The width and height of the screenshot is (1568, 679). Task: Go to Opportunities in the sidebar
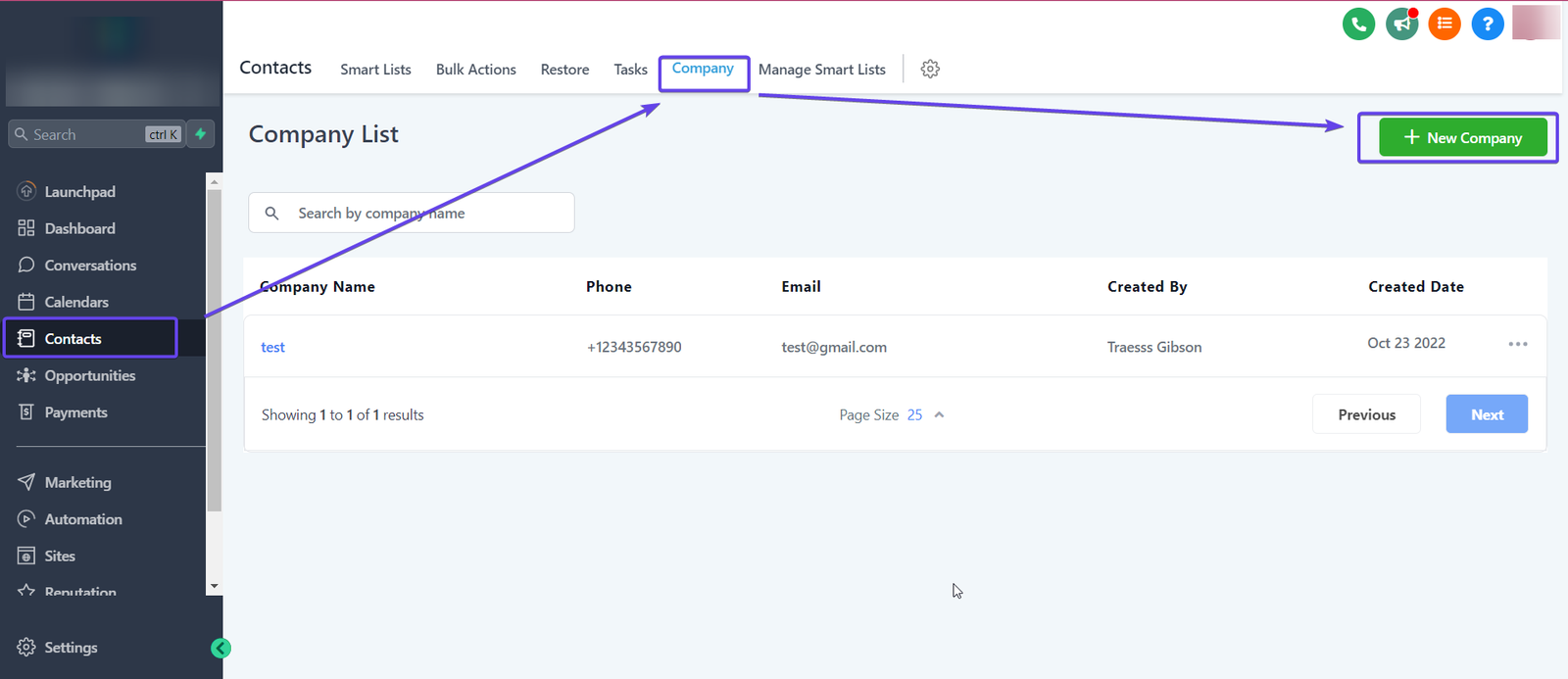pyautogui.click(x=90, y=376)
